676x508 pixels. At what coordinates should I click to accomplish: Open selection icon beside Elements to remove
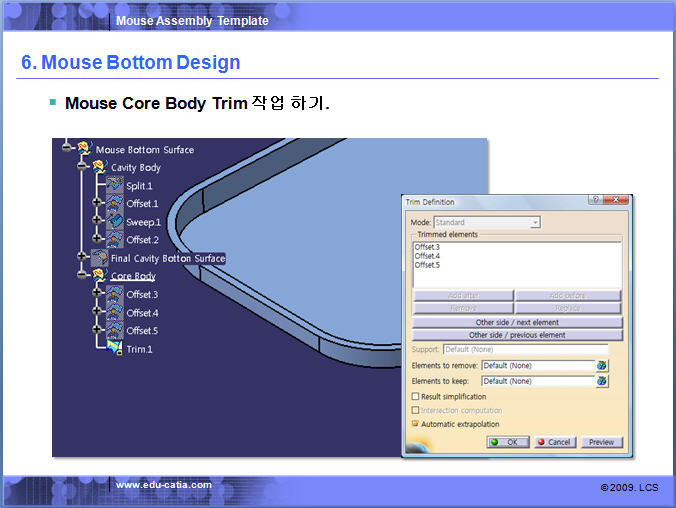(602, 365)
